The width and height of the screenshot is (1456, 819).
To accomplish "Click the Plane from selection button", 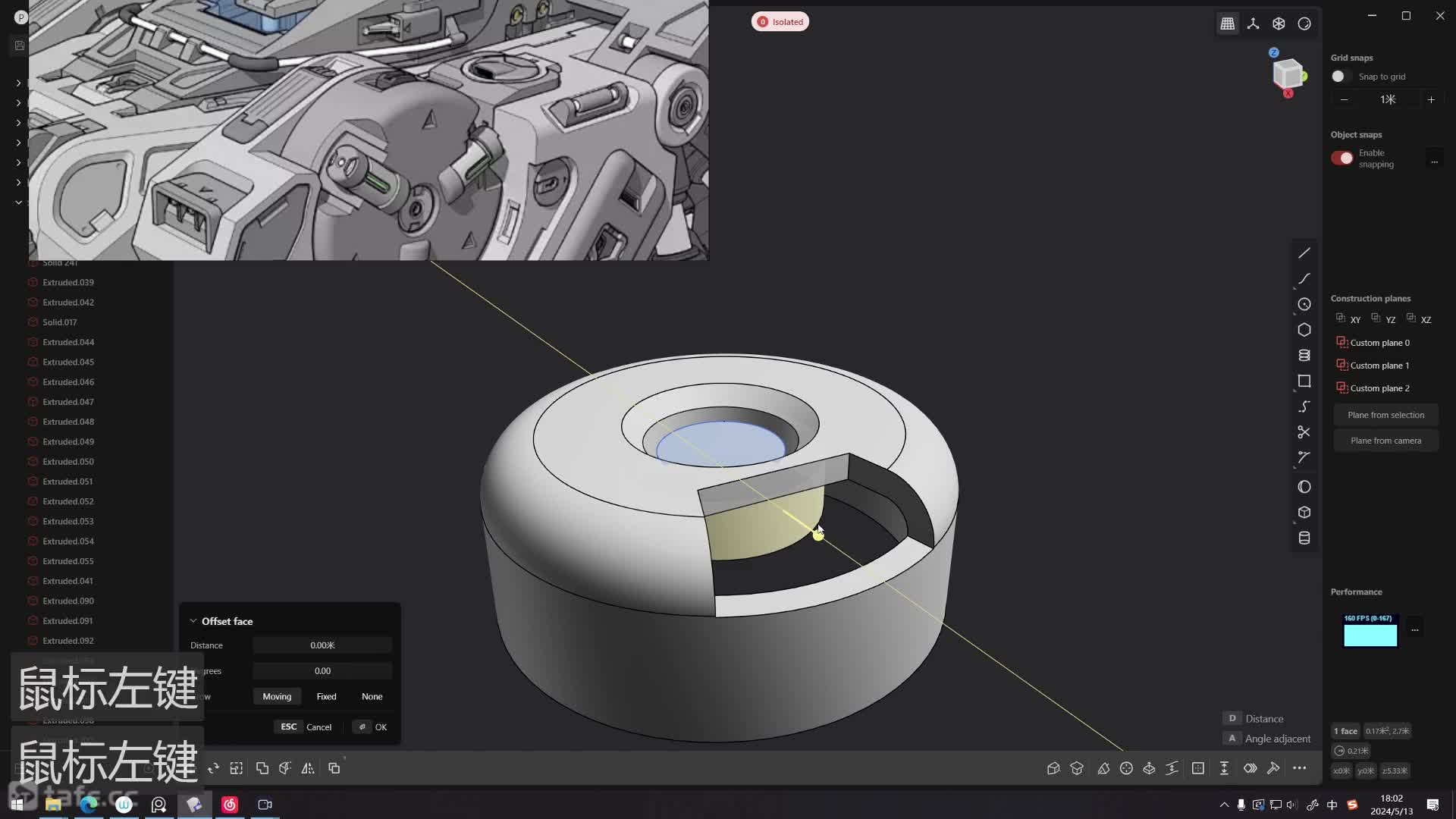I will tap(1385, 415).
